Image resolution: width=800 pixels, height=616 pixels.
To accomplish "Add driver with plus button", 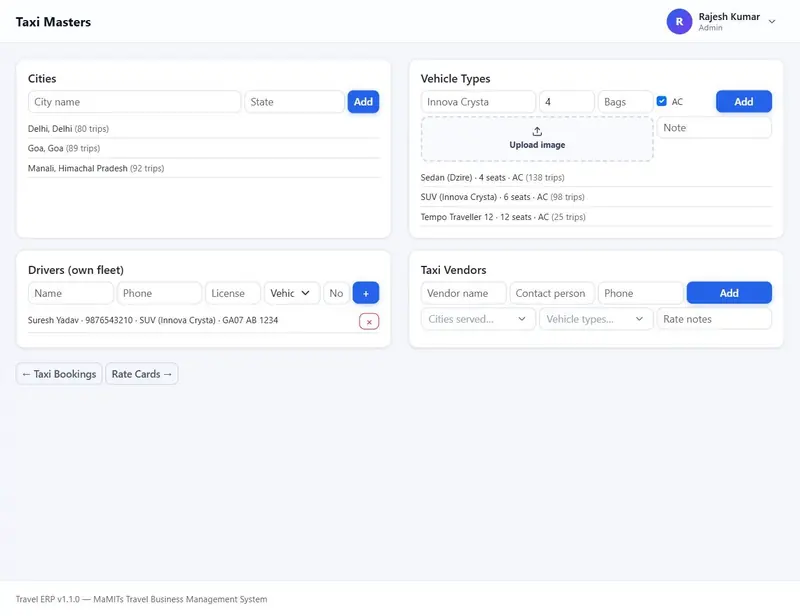I will 366,293.
